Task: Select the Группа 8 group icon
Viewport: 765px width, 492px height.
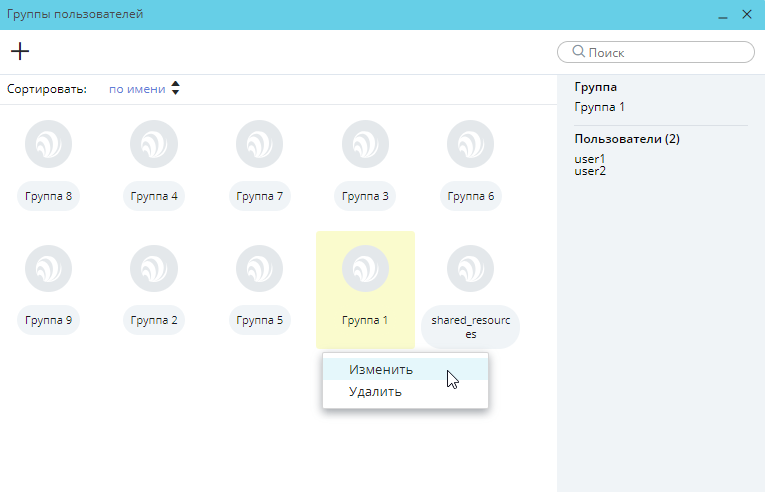Action: tap(48, 144)
